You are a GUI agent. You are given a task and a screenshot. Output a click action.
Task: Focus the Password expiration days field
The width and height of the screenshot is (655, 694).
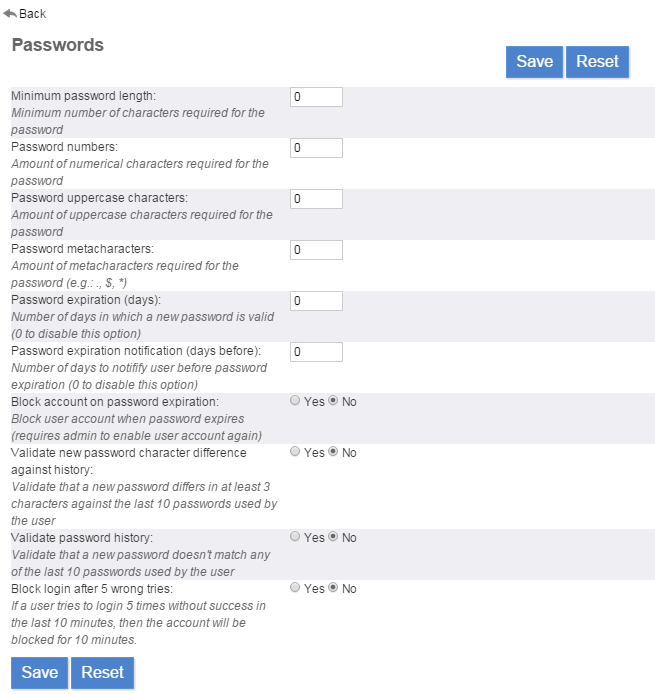coord(316,301)
